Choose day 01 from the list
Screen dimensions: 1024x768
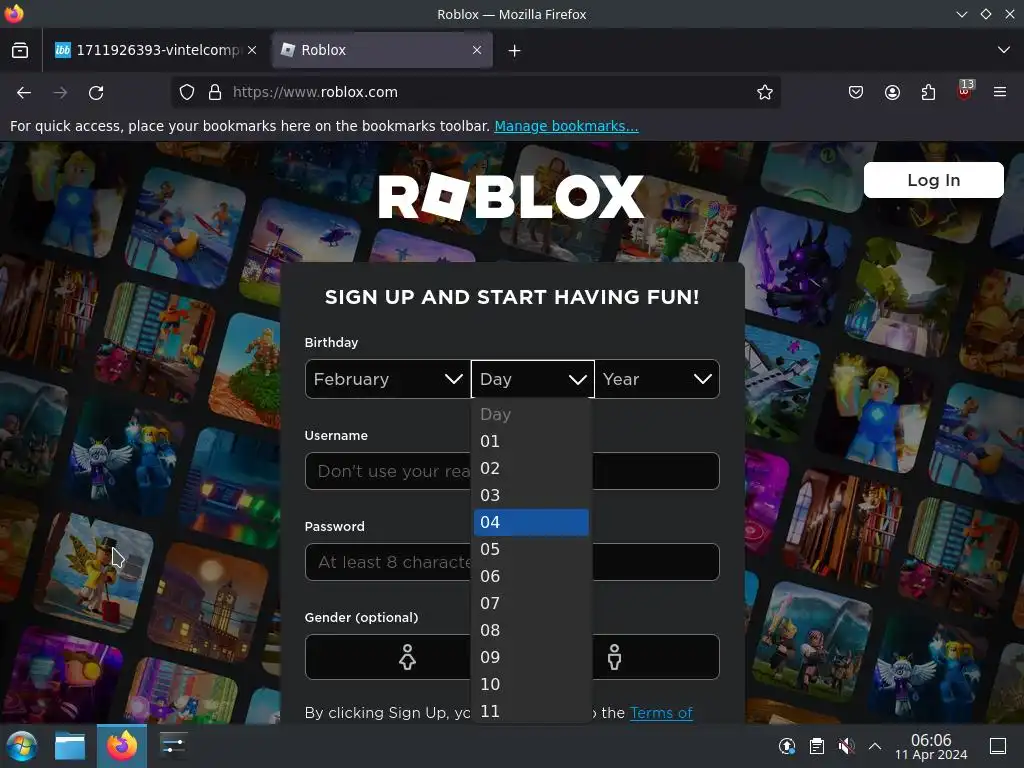531,441
